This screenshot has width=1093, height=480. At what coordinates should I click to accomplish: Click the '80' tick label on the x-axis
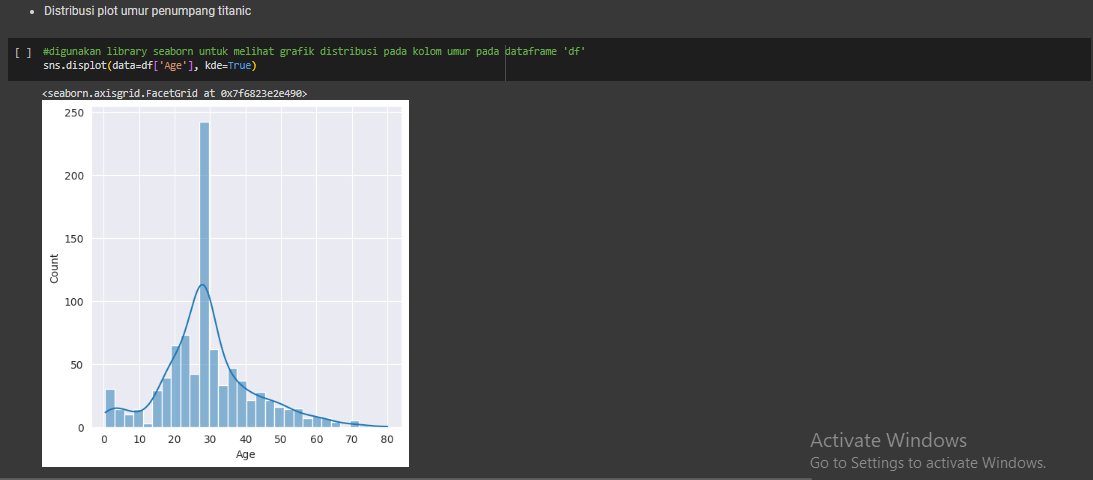pyautogui.click(x=386, y=440)
